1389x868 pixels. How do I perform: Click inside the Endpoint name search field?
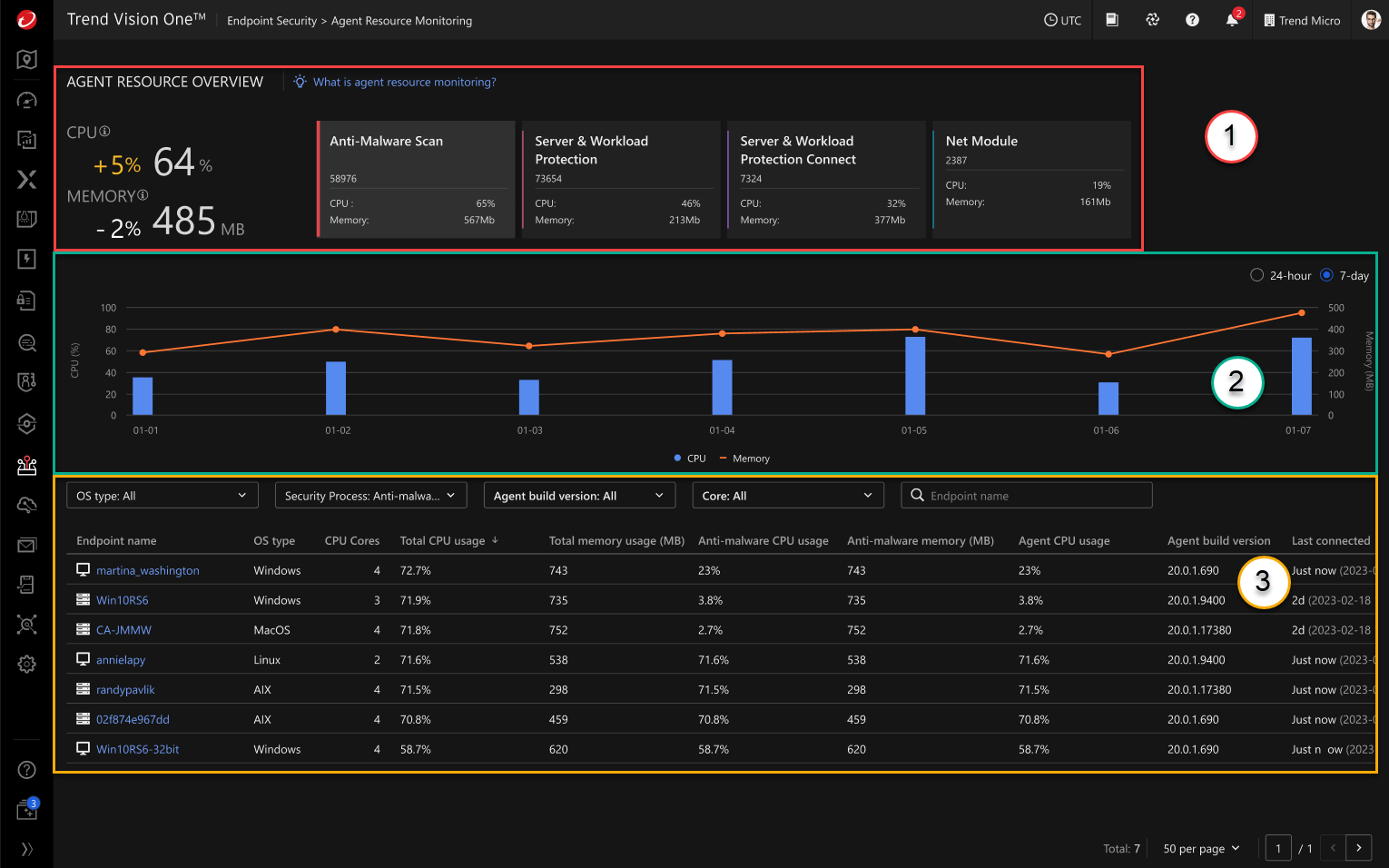click(1026, 495)
